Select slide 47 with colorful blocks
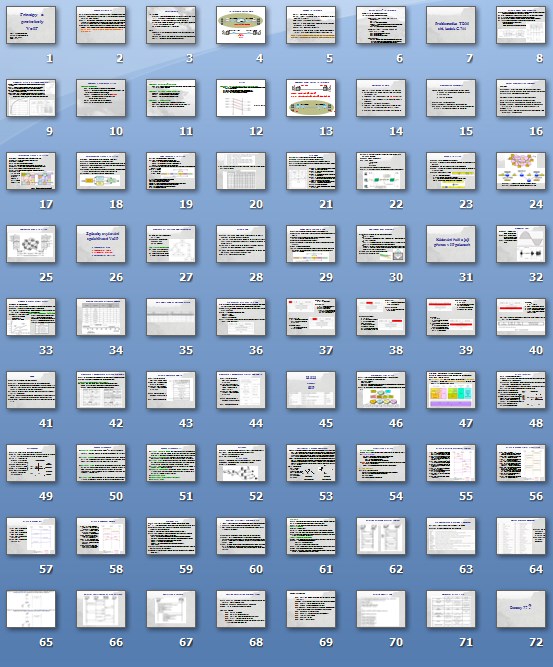 pyautogui.click(x=451, y=390)
